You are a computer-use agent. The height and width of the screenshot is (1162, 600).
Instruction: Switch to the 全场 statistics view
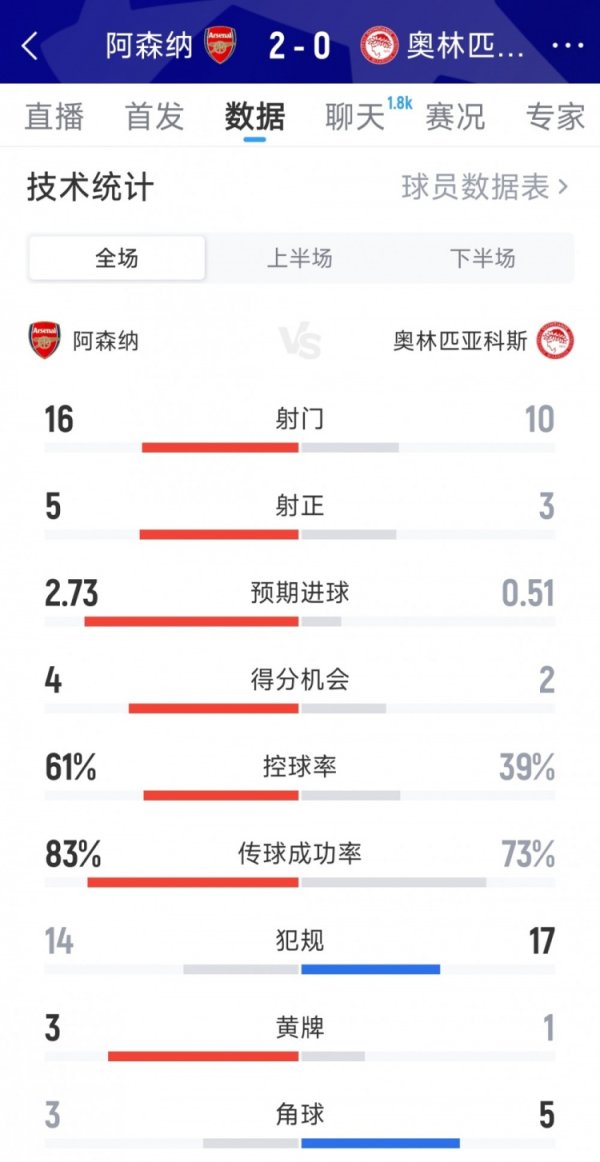click(116, 258)
